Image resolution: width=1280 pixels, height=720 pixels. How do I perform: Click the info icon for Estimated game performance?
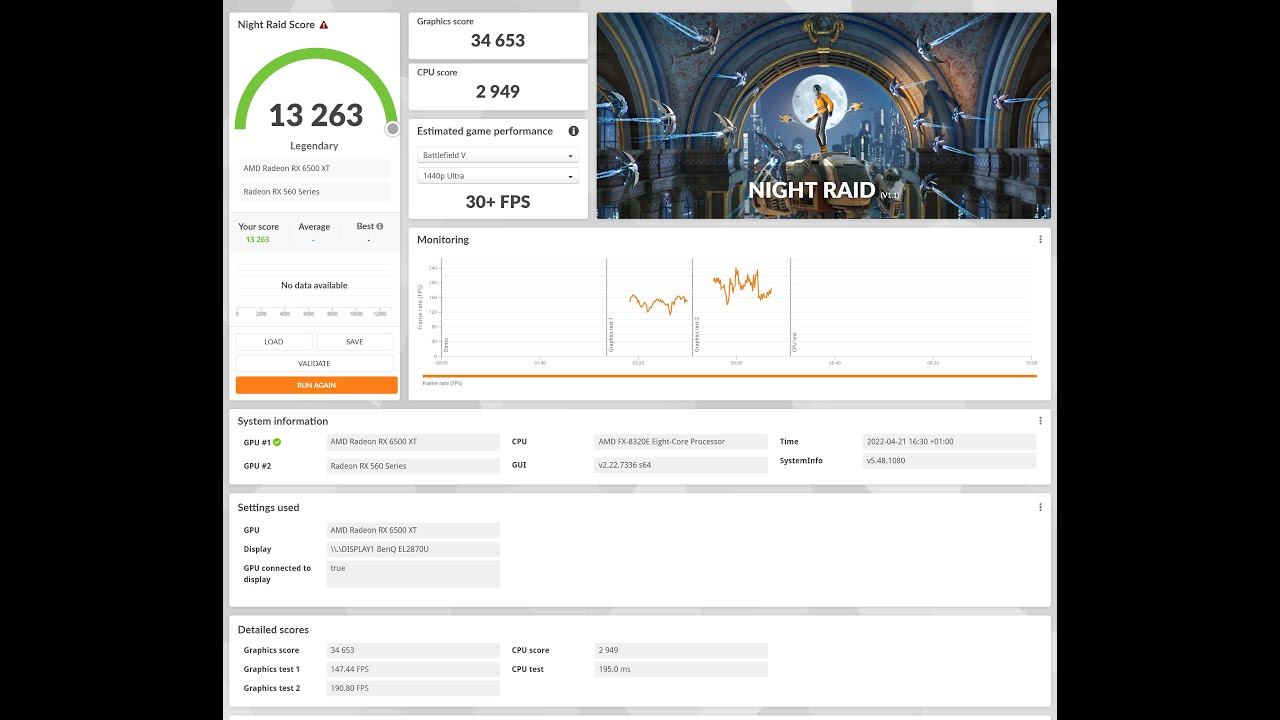click(x=574, y=131)
